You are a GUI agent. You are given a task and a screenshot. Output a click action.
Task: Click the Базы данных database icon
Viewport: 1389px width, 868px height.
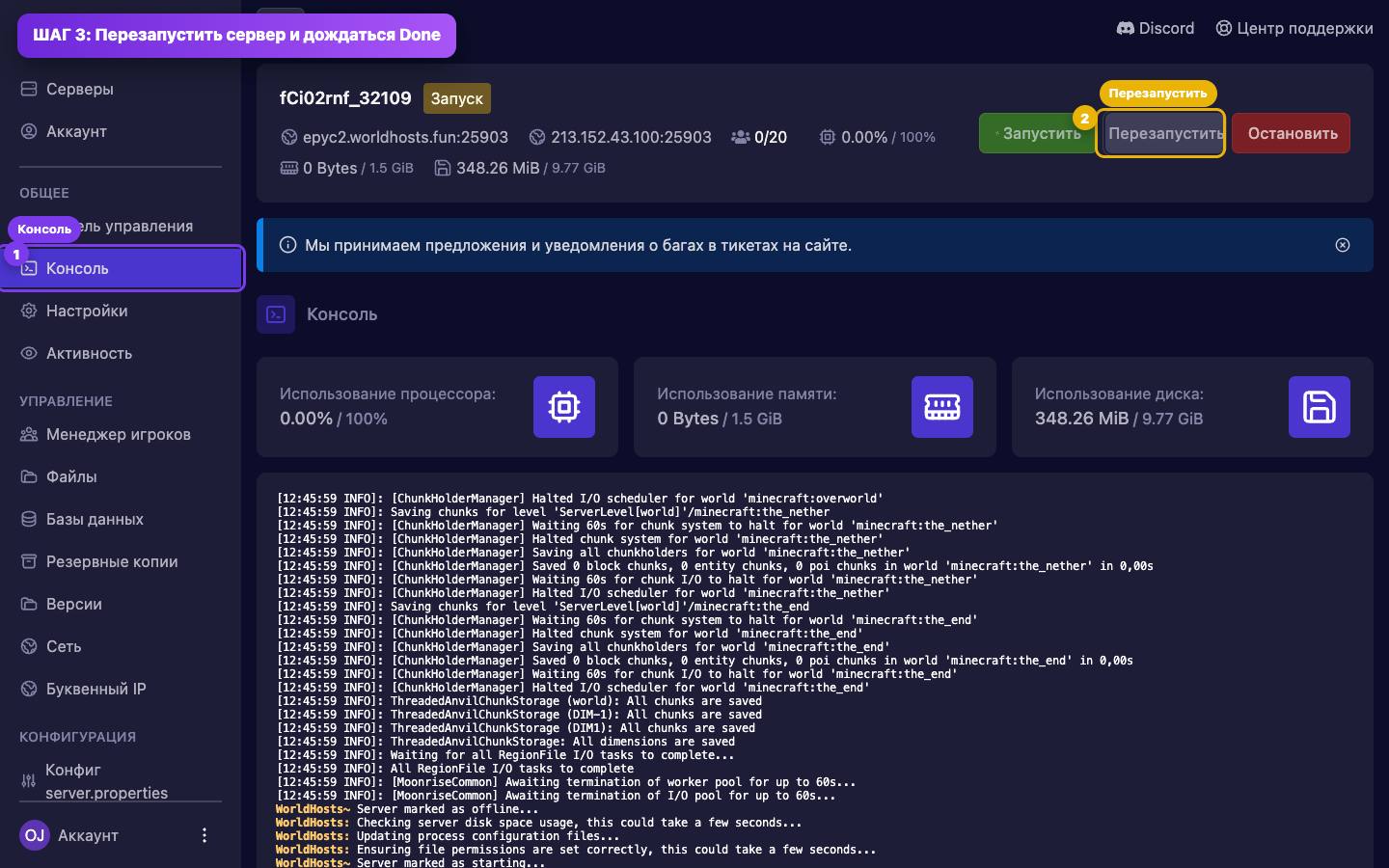tap(29, 519)
